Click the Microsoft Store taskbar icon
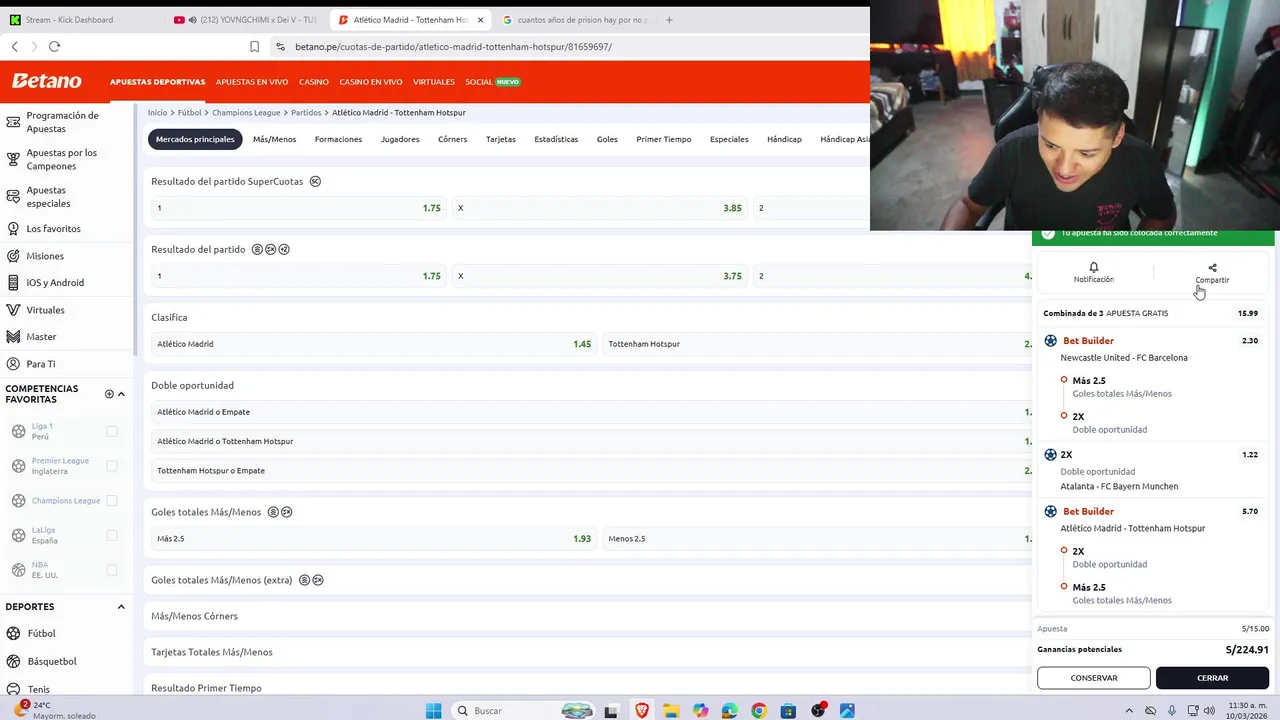1280x720 pixels. click(x=788, y=710)
